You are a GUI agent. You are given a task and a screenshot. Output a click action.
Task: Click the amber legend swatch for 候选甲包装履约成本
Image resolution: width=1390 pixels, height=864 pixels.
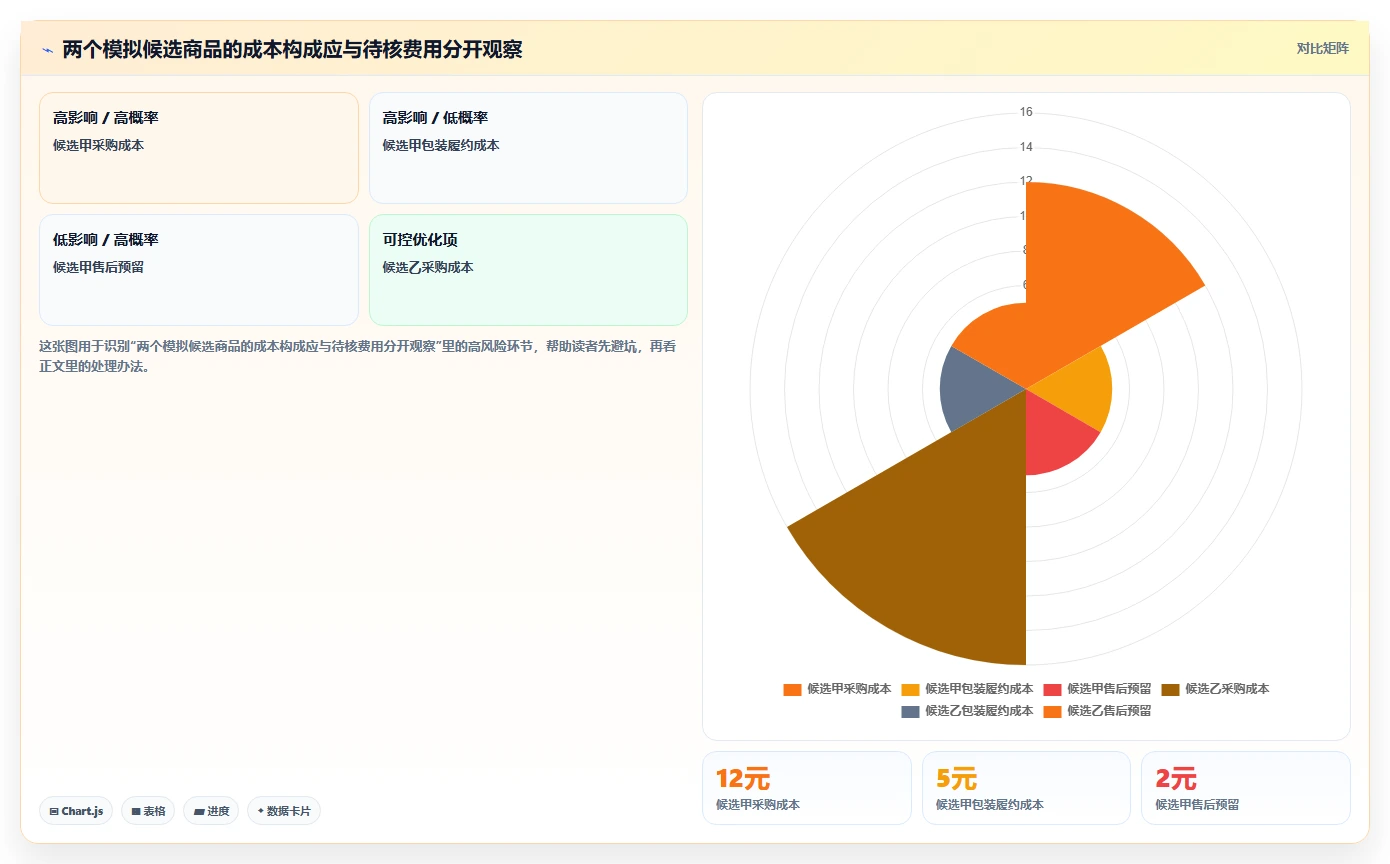click(910, 689)
